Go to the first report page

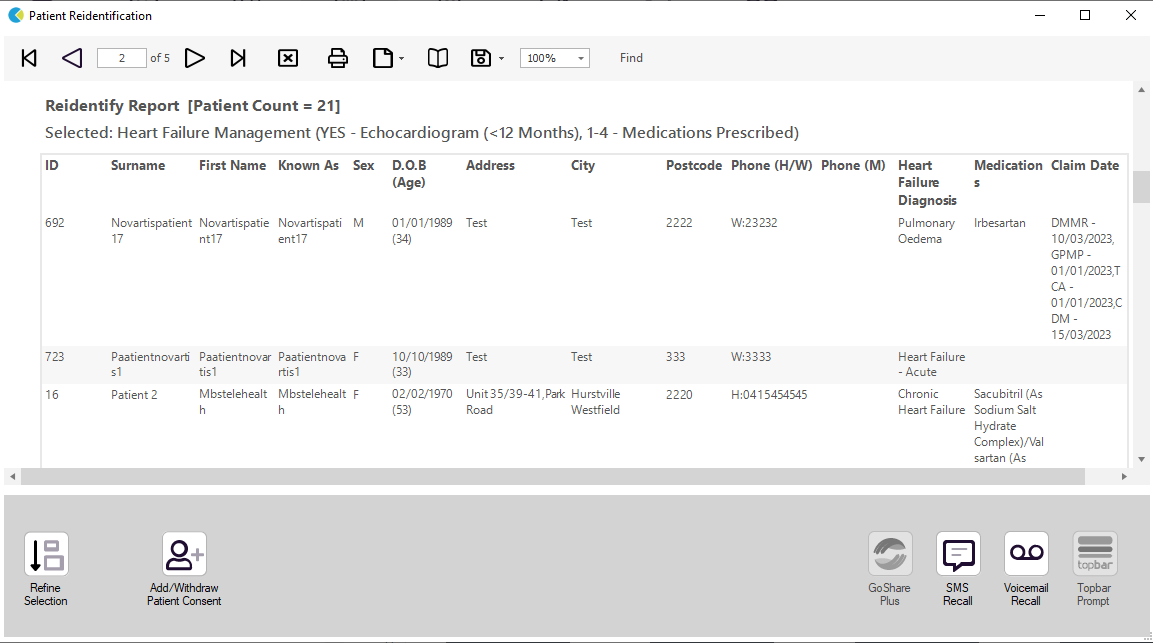pyautogui.click(x=29, y=58)
